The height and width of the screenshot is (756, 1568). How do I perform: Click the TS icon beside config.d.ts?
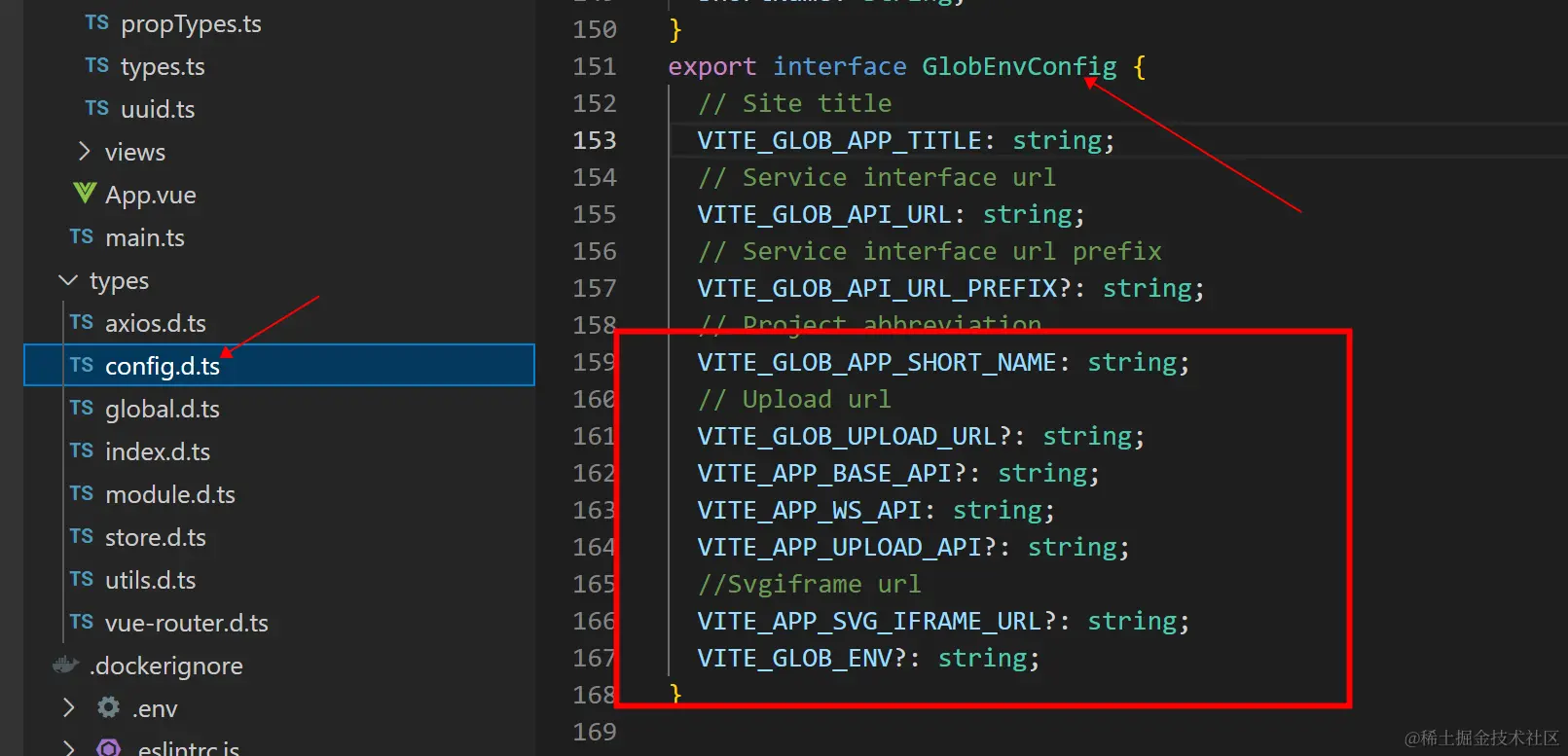click(x=82, y=366)
